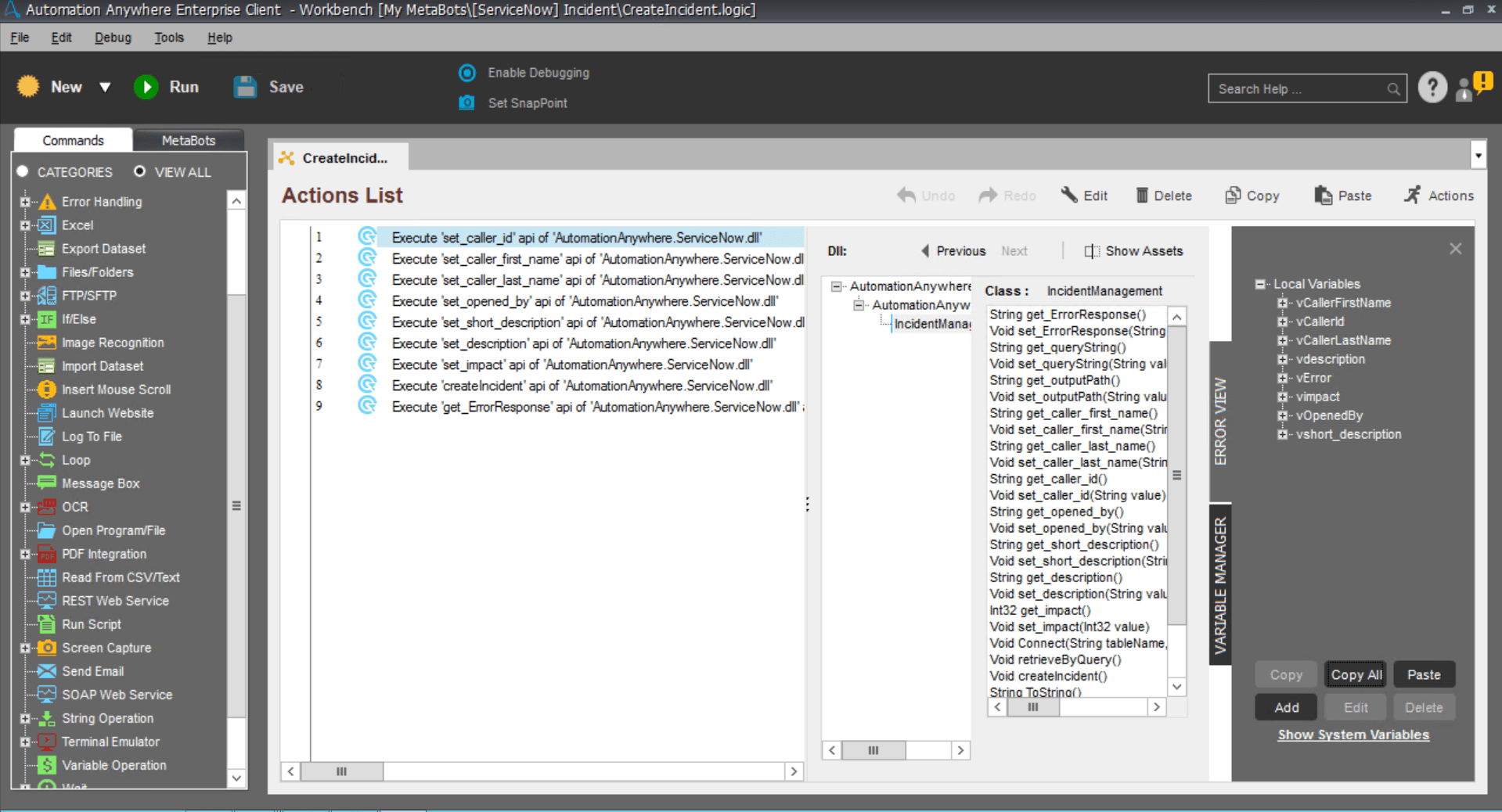
Task: Open the Debug menu
Action: point(113,38)
